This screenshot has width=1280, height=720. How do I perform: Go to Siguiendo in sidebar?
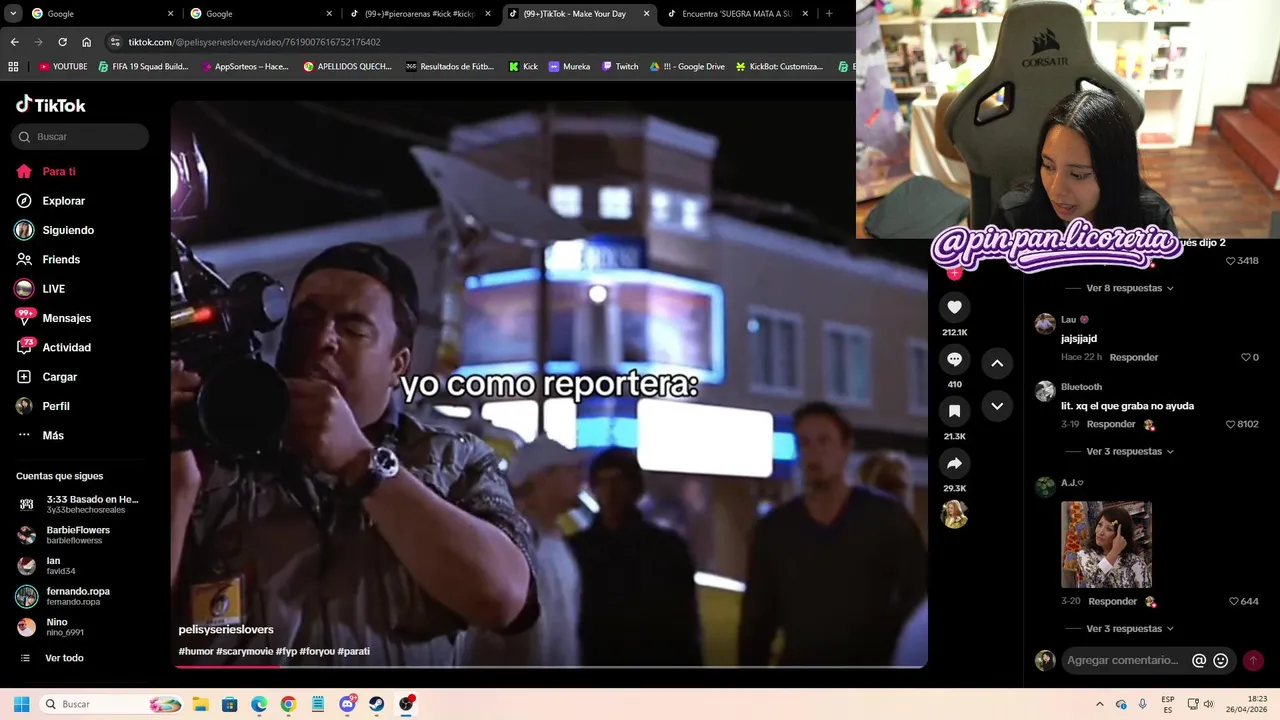[55, 230]
